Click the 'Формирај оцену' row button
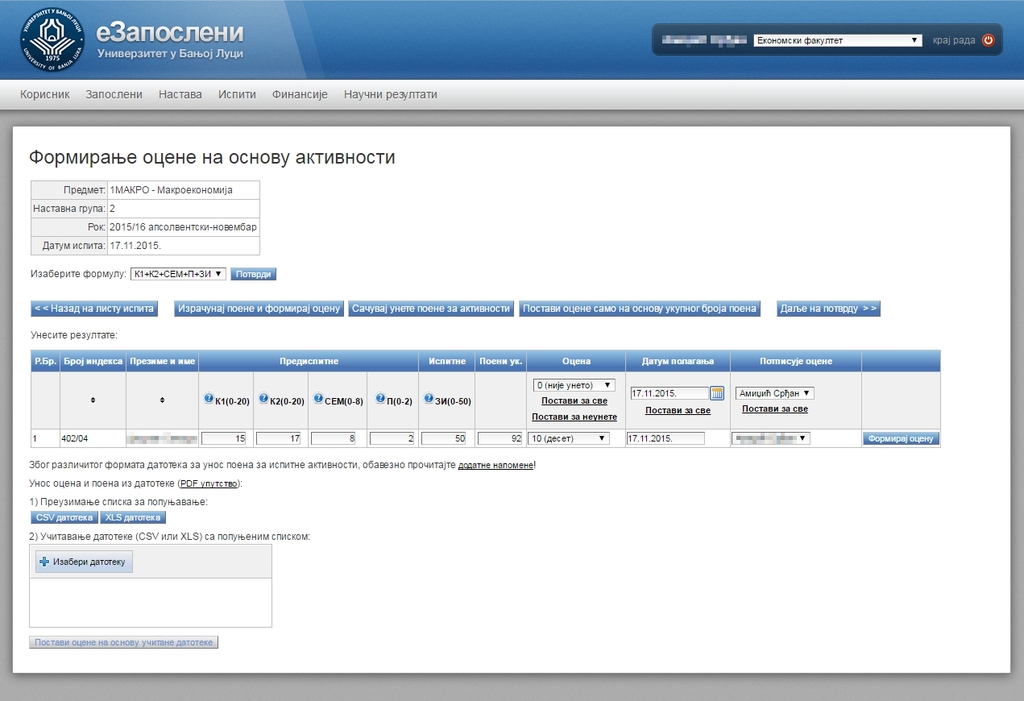Image resolution: width=1024 pixels, height=701 pixels. (x=901, y=438)
